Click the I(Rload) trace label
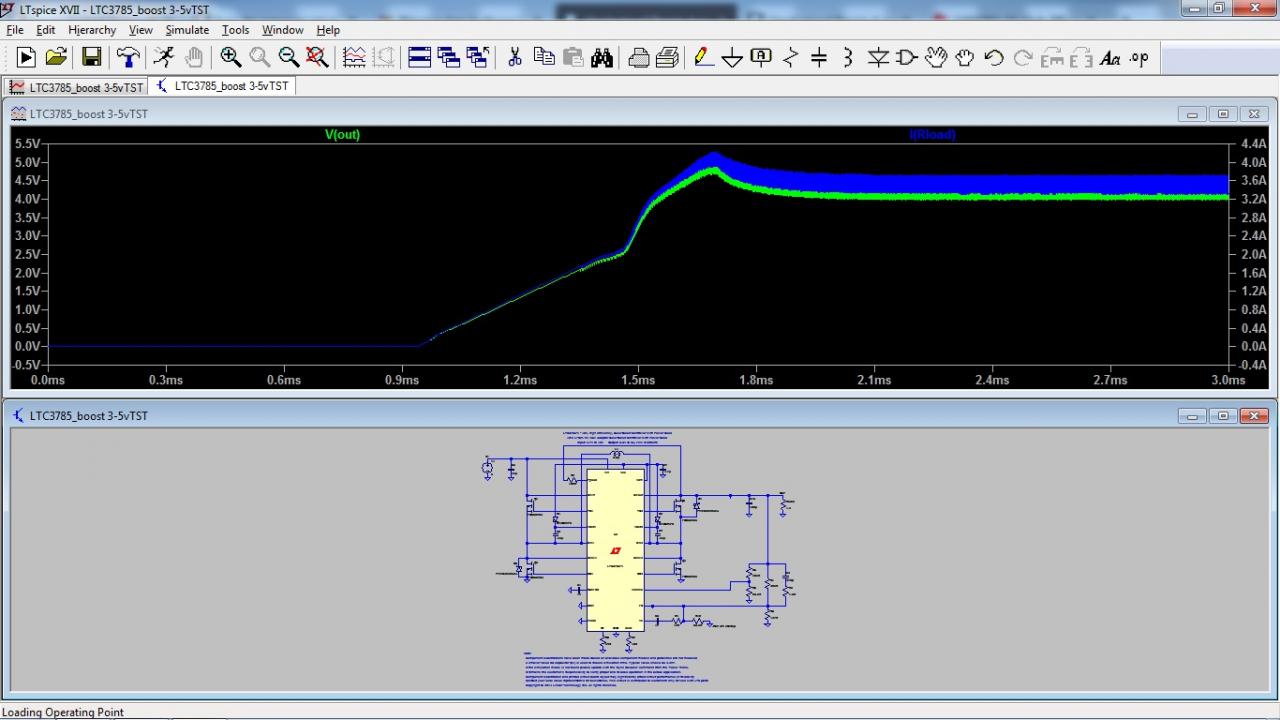This screenshot has width=1280, height=720. (932, 135)
